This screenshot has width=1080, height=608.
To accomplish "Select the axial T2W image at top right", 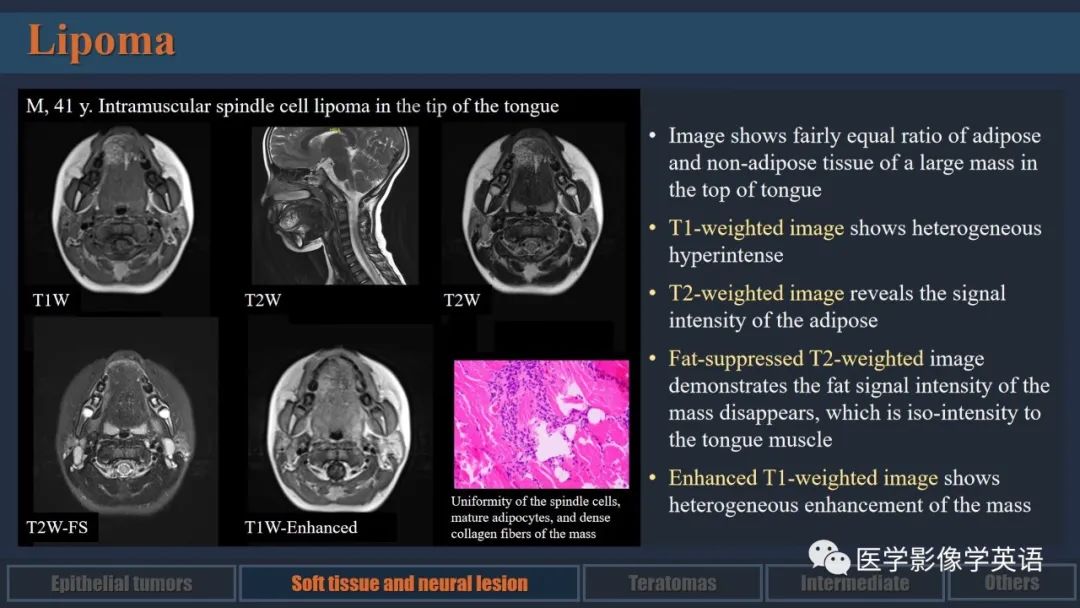I will point(532,210).
